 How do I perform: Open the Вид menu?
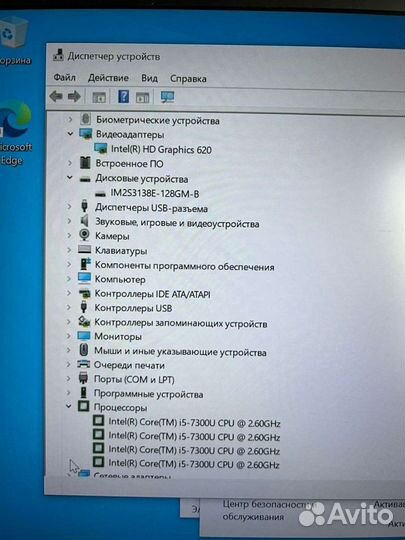(x=149, y=79)
